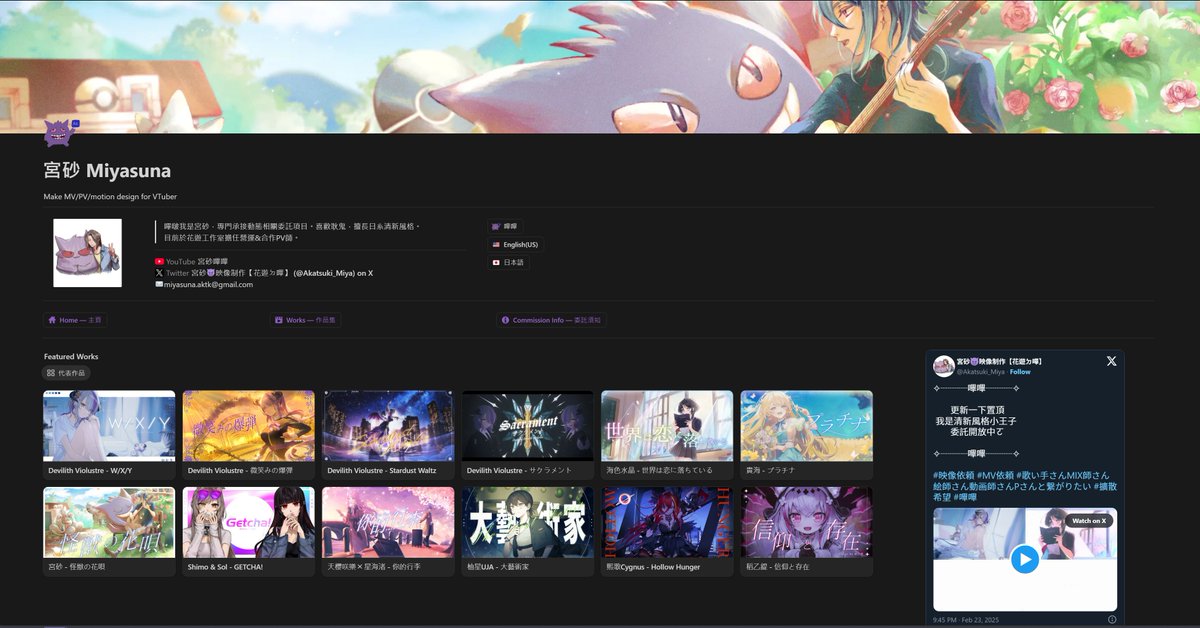This screenshot has height=628, width=1200.
Task: Click caption 稻乙綴 - 信仰と存在
Action: 777,566
